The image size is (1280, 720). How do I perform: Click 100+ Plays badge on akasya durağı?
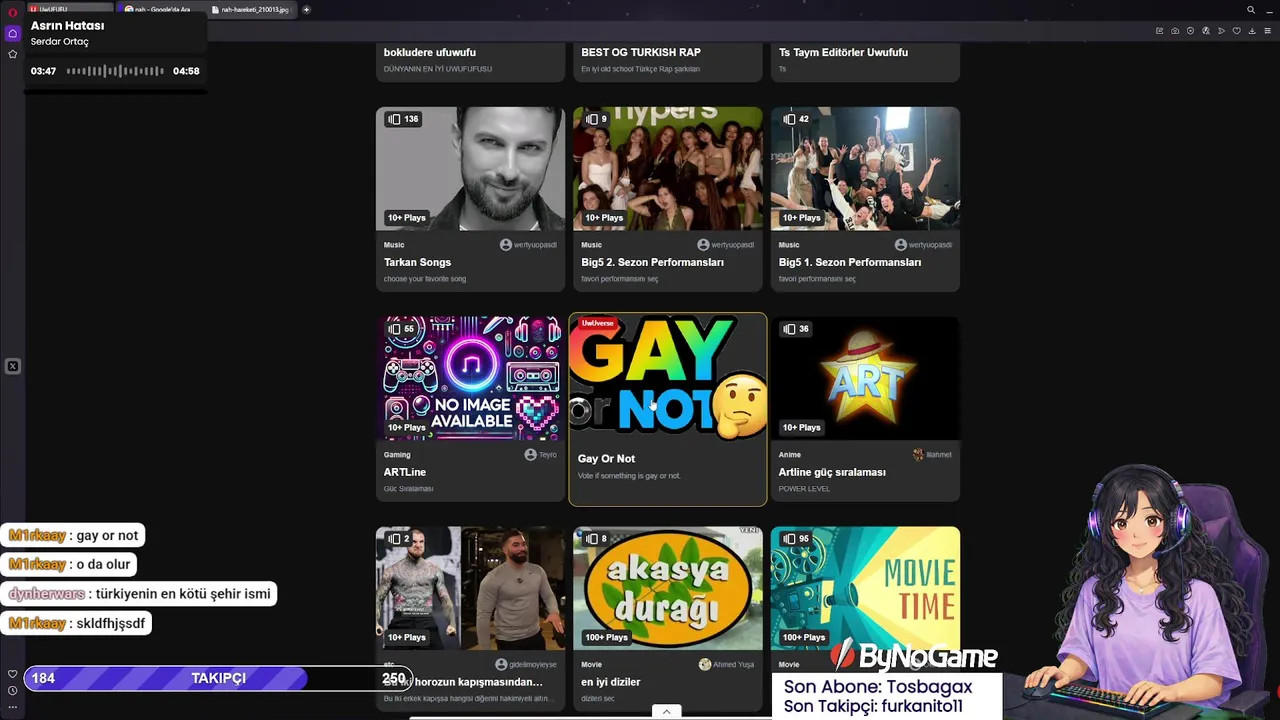pos(607,638)
